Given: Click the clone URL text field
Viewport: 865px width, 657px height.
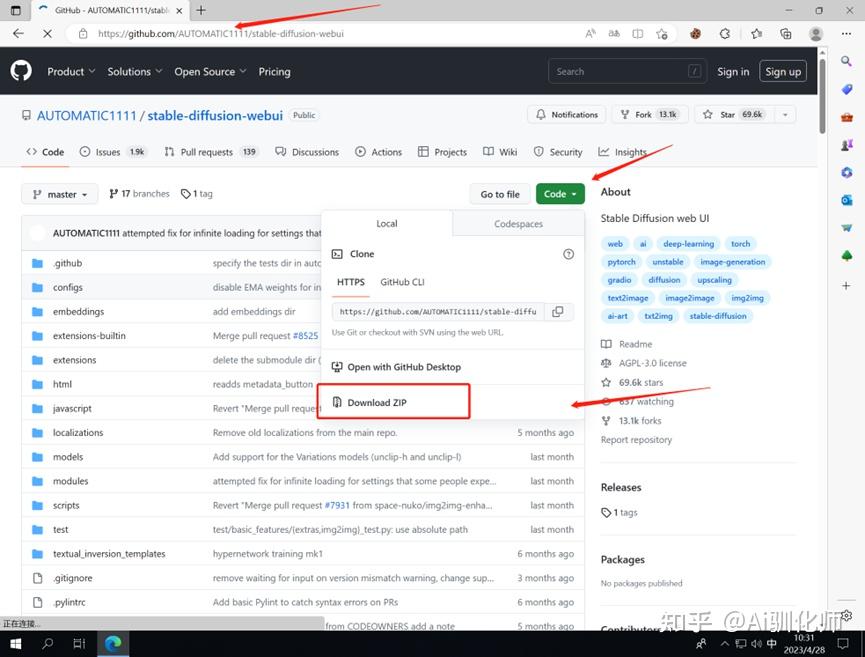Looking at the screenshot, I should tap(438, 312).
